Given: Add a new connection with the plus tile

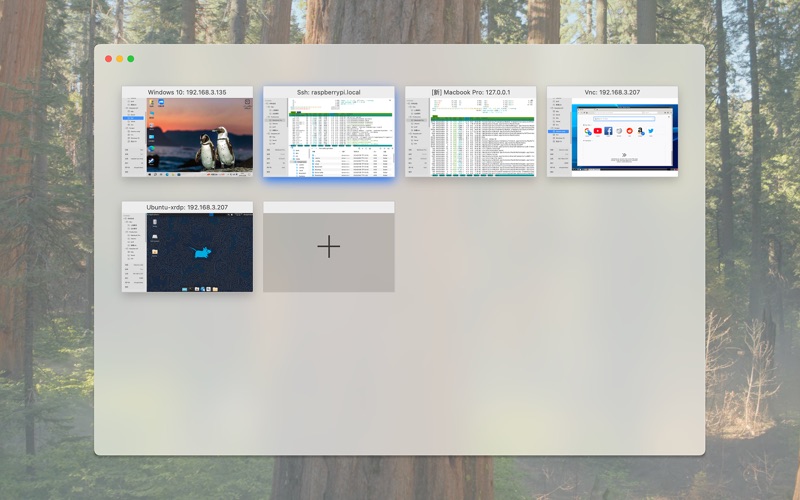Looking at the screenshot, I should pyautogui.click(x=329, y=247).
